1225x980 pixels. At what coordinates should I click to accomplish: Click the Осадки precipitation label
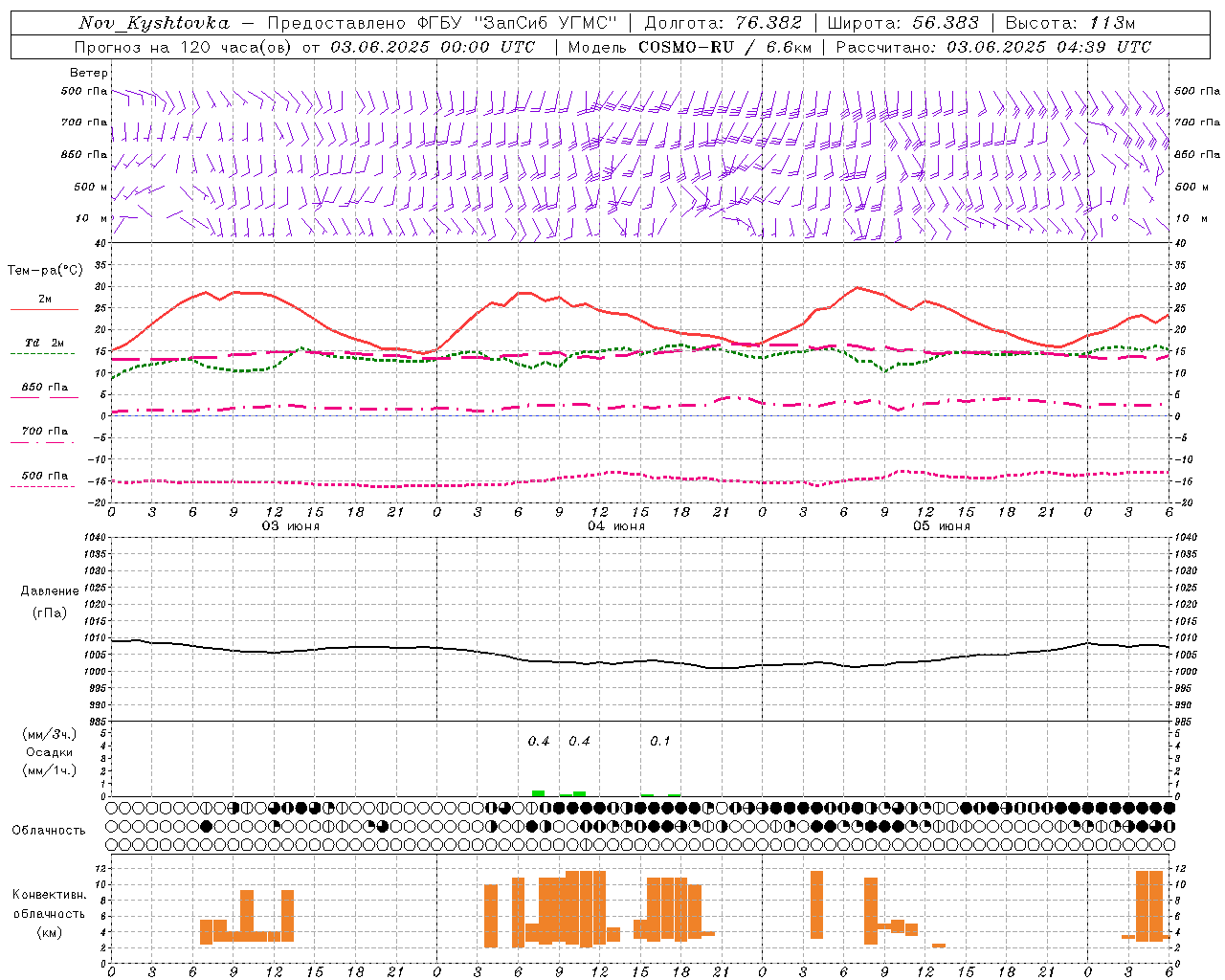50,752
